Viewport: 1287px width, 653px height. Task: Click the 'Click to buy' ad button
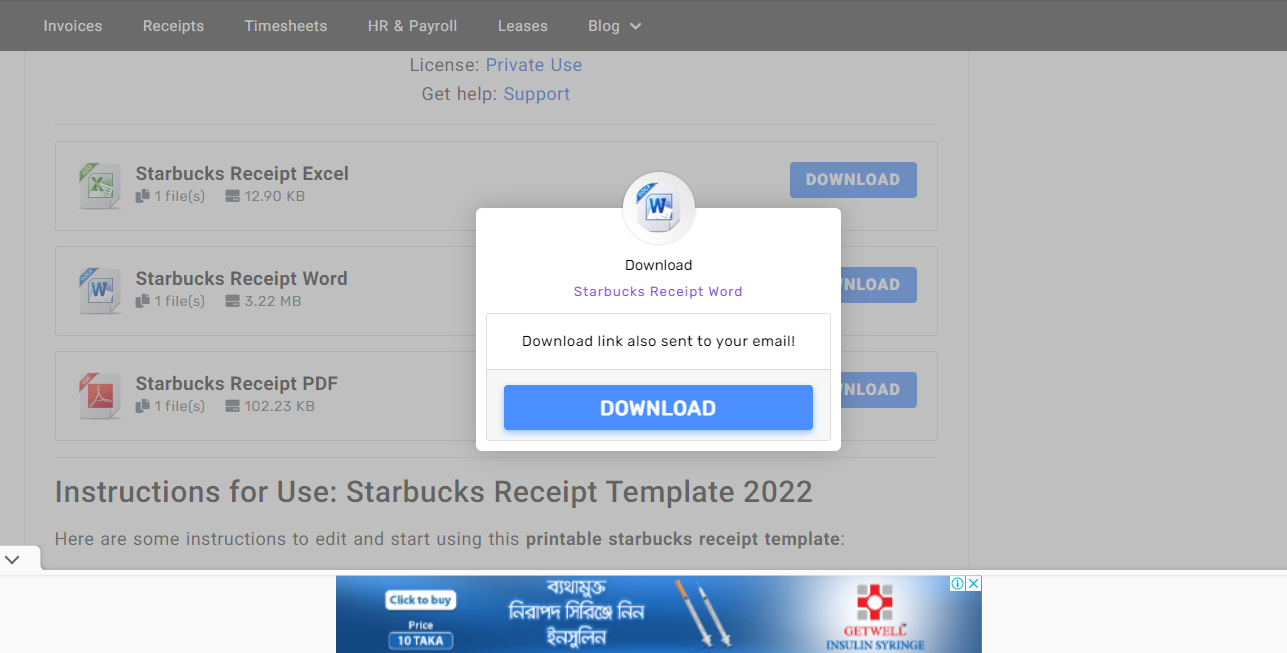coord(421,600)
